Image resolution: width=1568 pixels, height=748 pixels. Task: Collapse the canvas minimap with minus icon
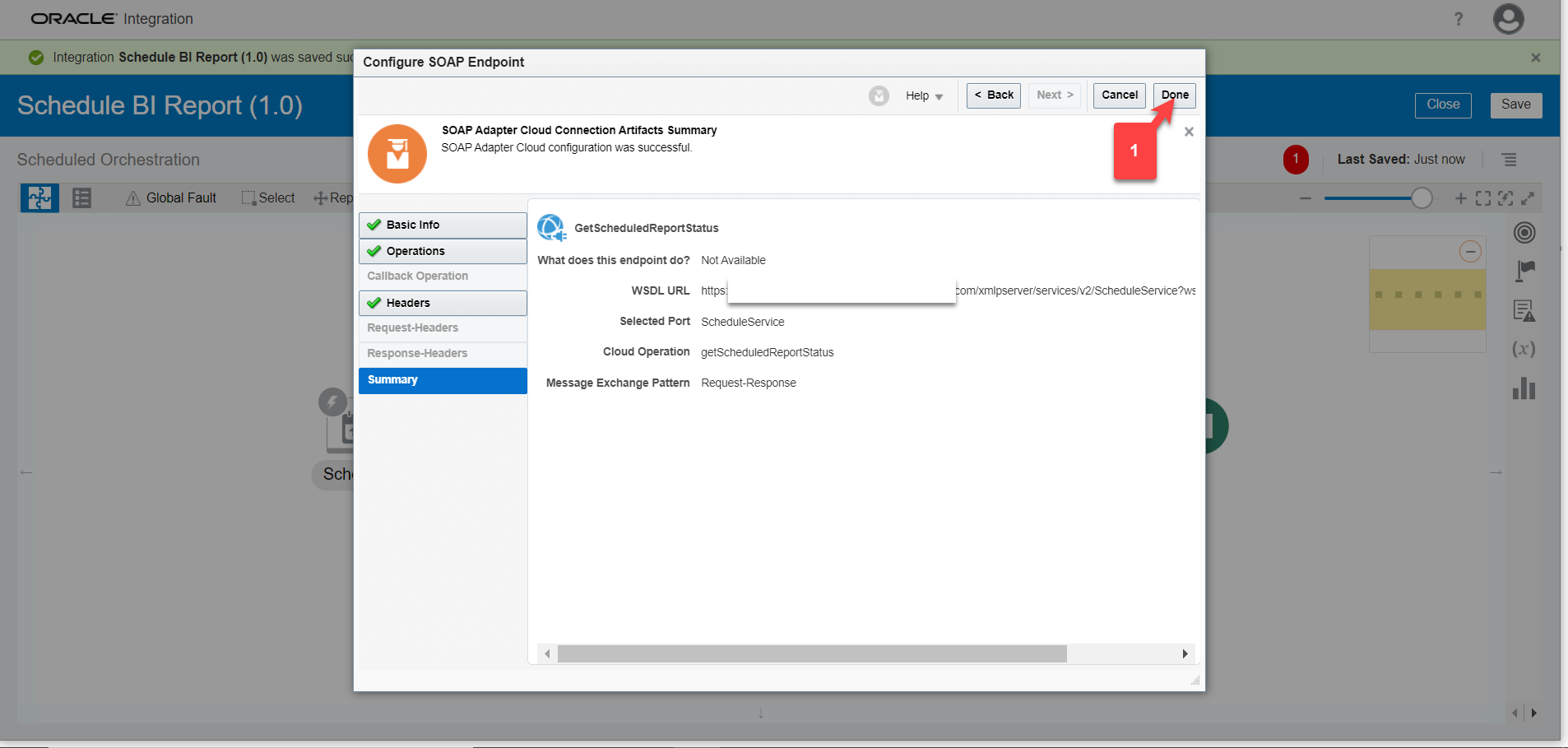tap(1470, 251)
